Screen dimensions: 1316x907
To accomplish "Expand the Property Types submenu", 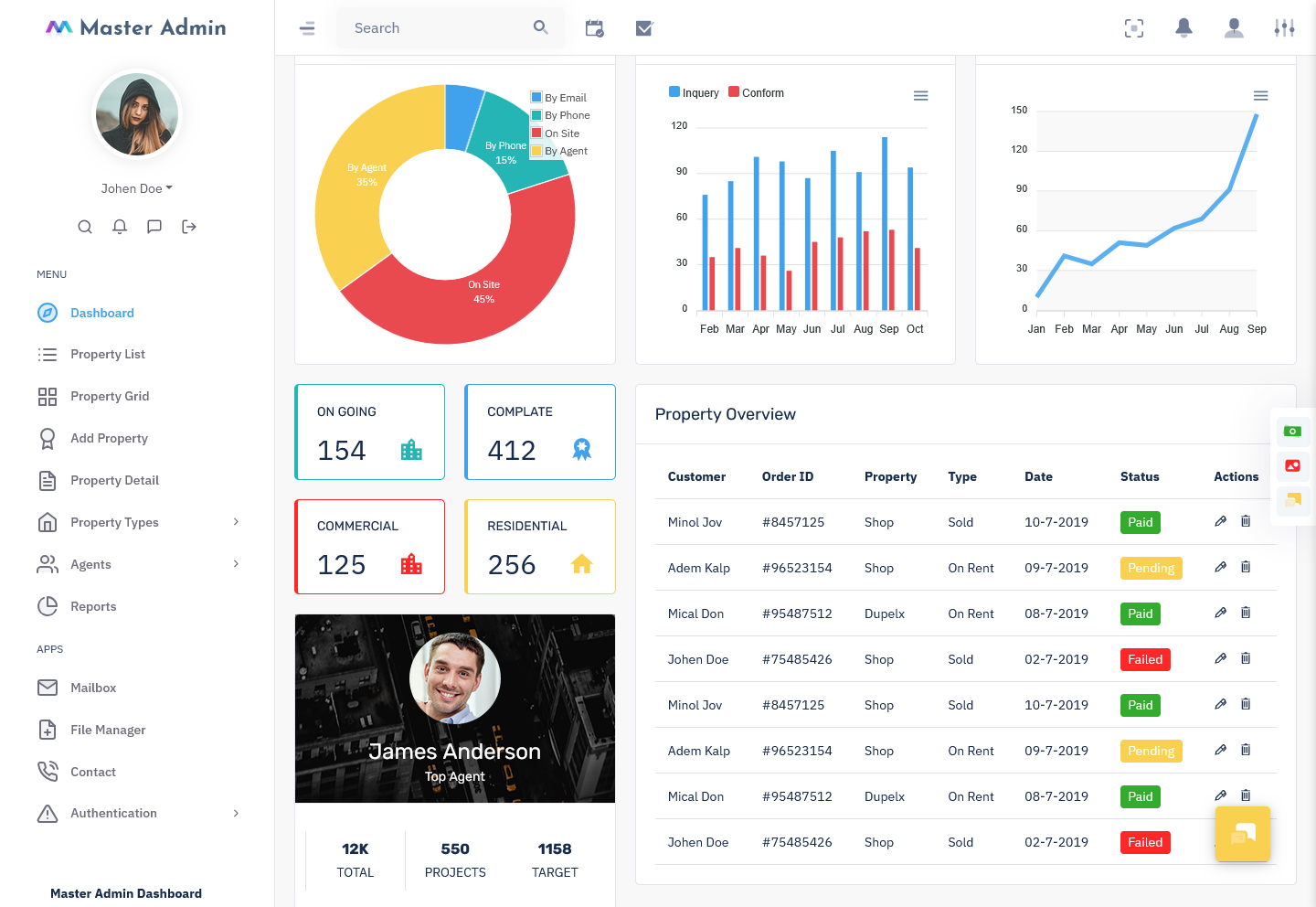I will (137, 522).
